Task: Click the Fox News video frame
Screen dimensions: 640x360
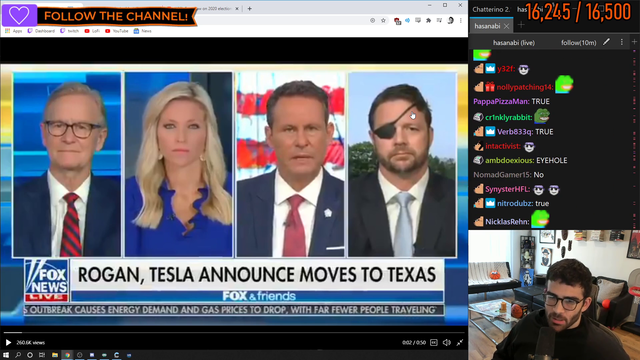Action: pyautogui.click(x=234, y=194)
